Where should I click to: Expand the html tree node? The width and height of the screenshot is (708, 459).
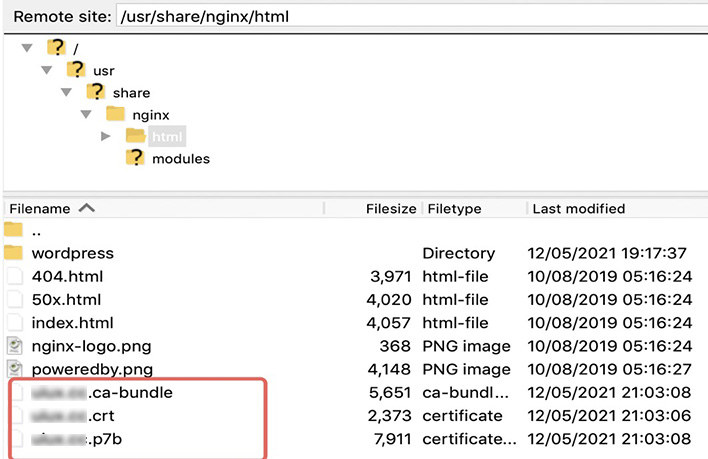click(106, 136)
